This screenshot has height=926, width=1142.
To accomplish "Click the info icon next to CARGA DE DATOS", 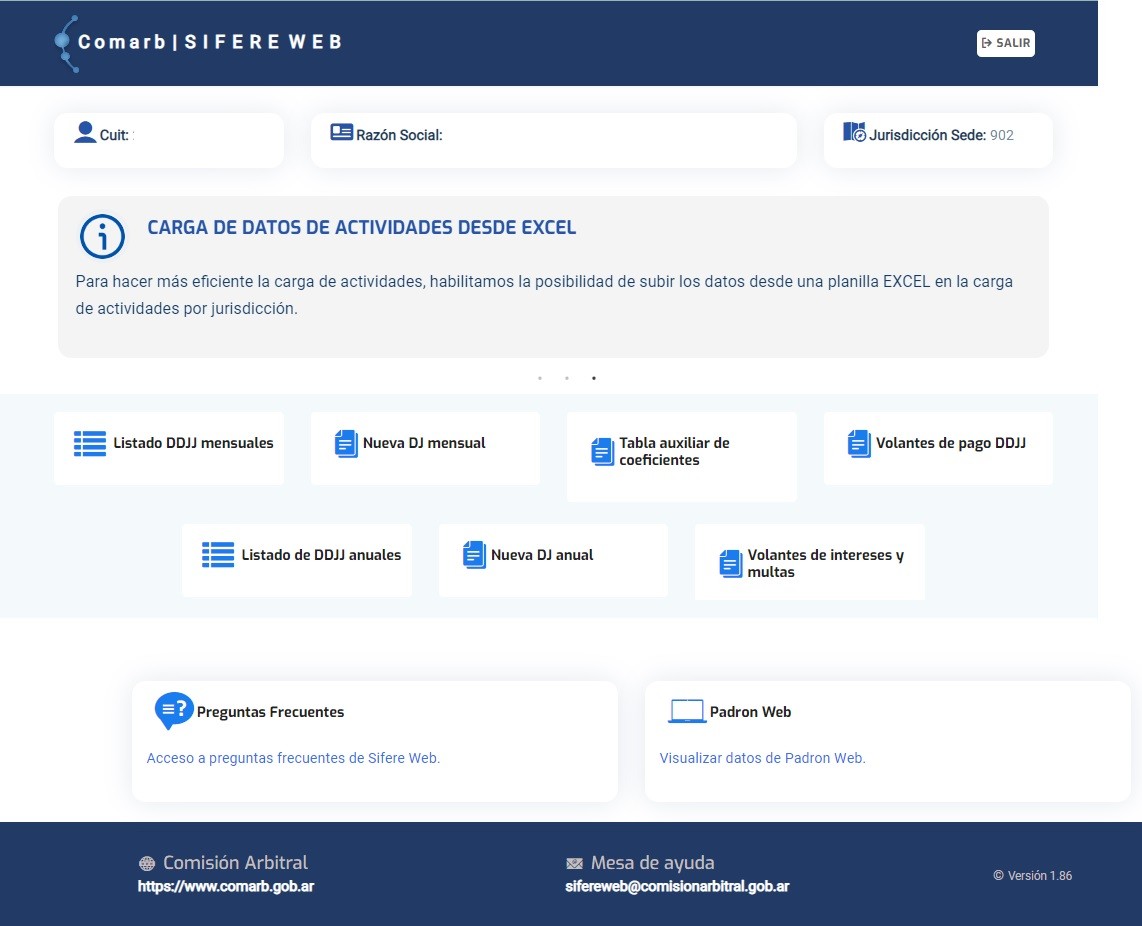I will click(101, 235).
